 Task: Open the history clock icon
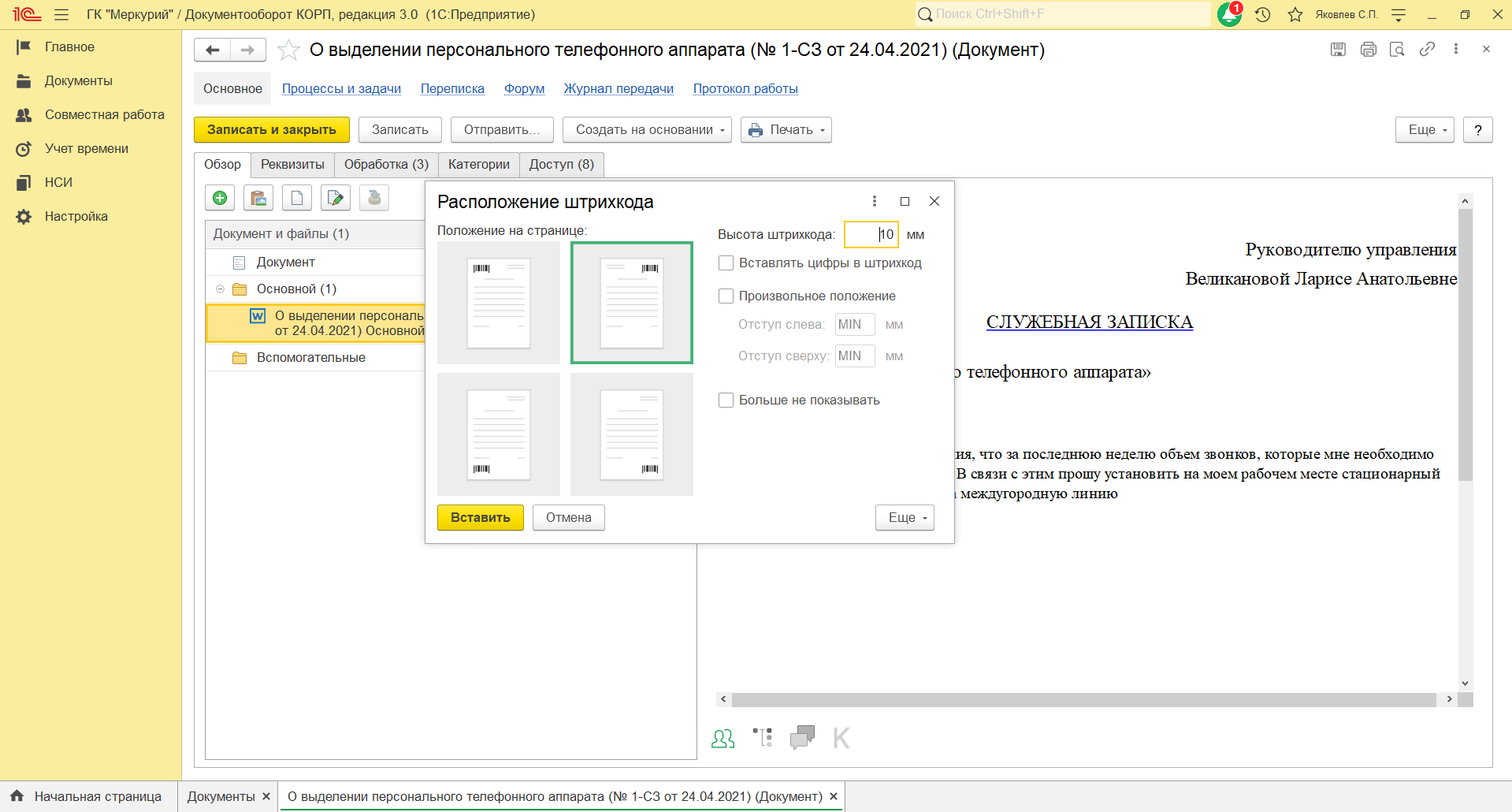pyautogui.click(x=1263, y=14)
